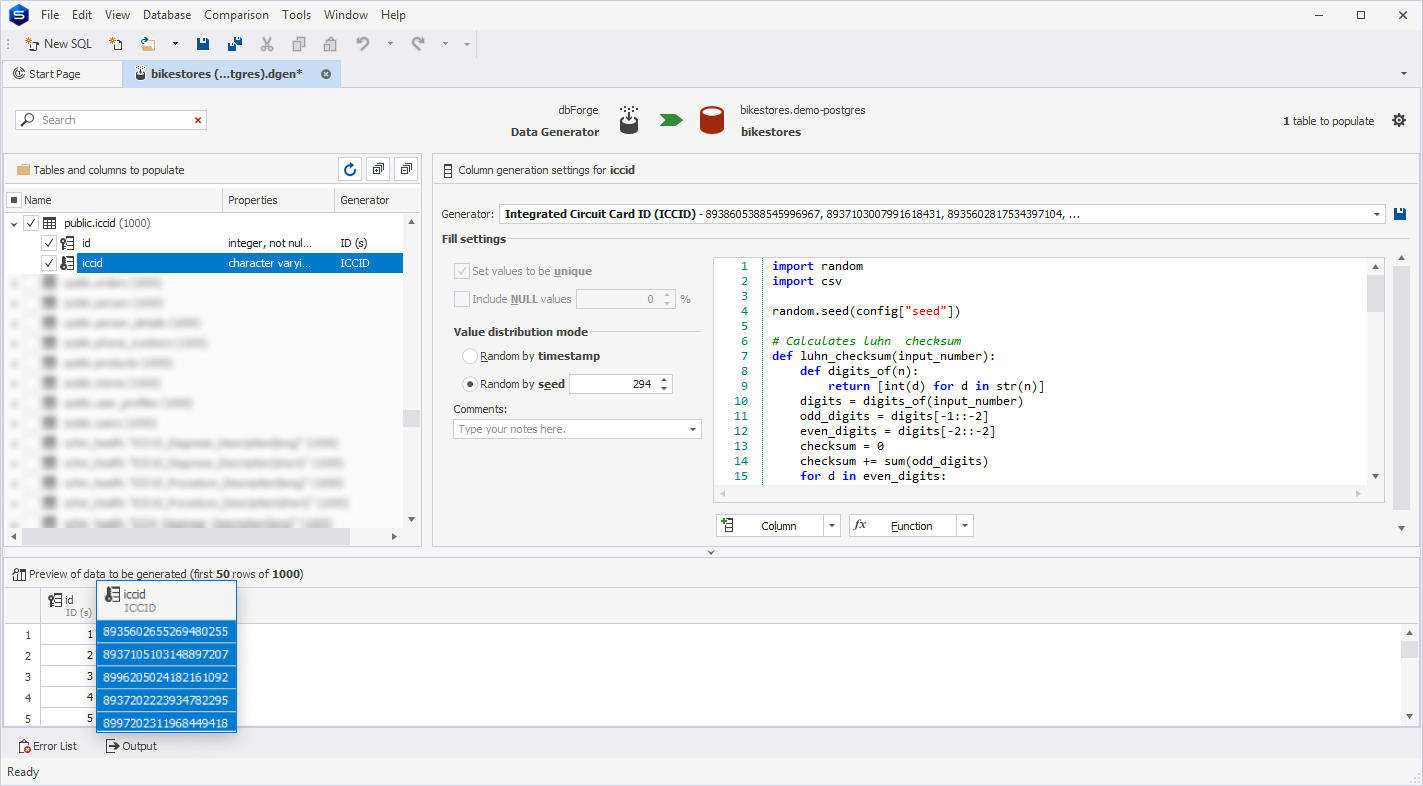
Task: Select preview cell 8935602655269480255
Action: coord(166,632)
